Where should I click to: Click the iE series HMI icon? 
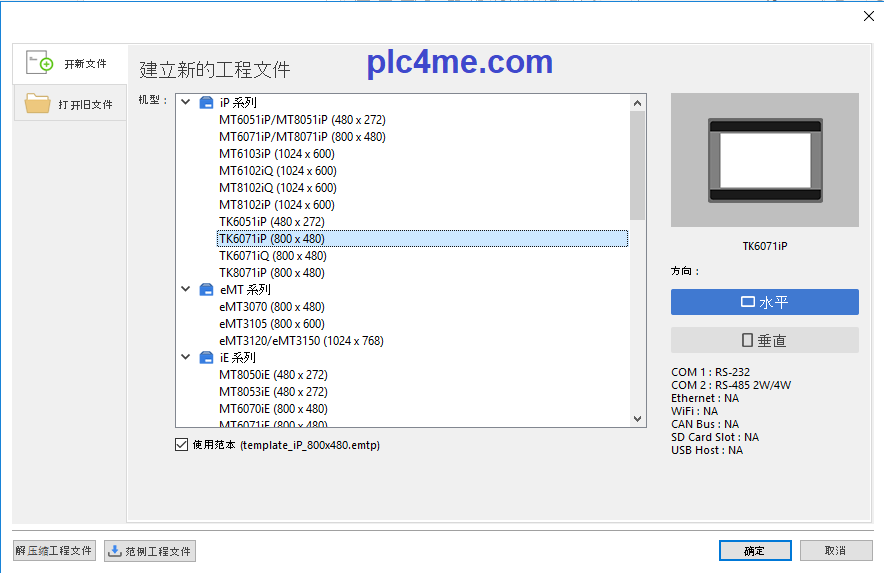point(207,358)
